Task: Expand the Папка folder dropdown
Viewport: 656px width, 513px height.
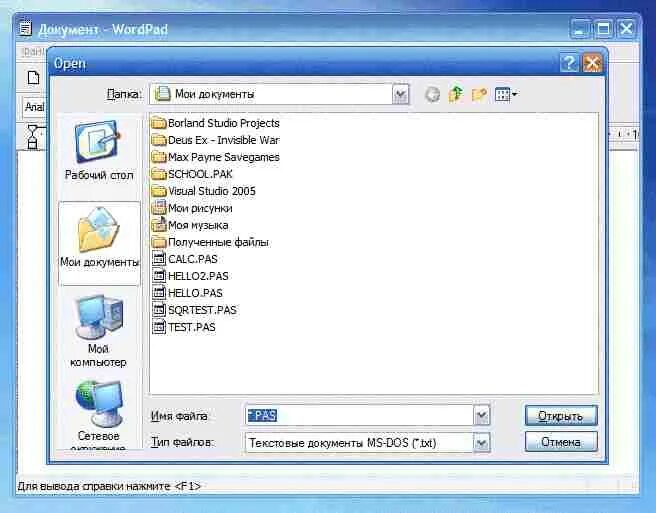Action: click(x=400, y=95)
